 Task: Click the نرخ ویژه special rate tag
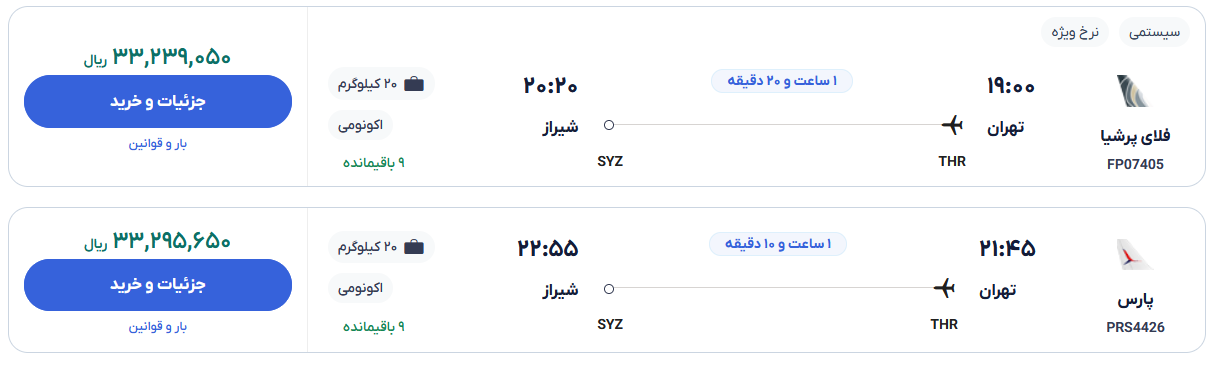(1075, 32)
